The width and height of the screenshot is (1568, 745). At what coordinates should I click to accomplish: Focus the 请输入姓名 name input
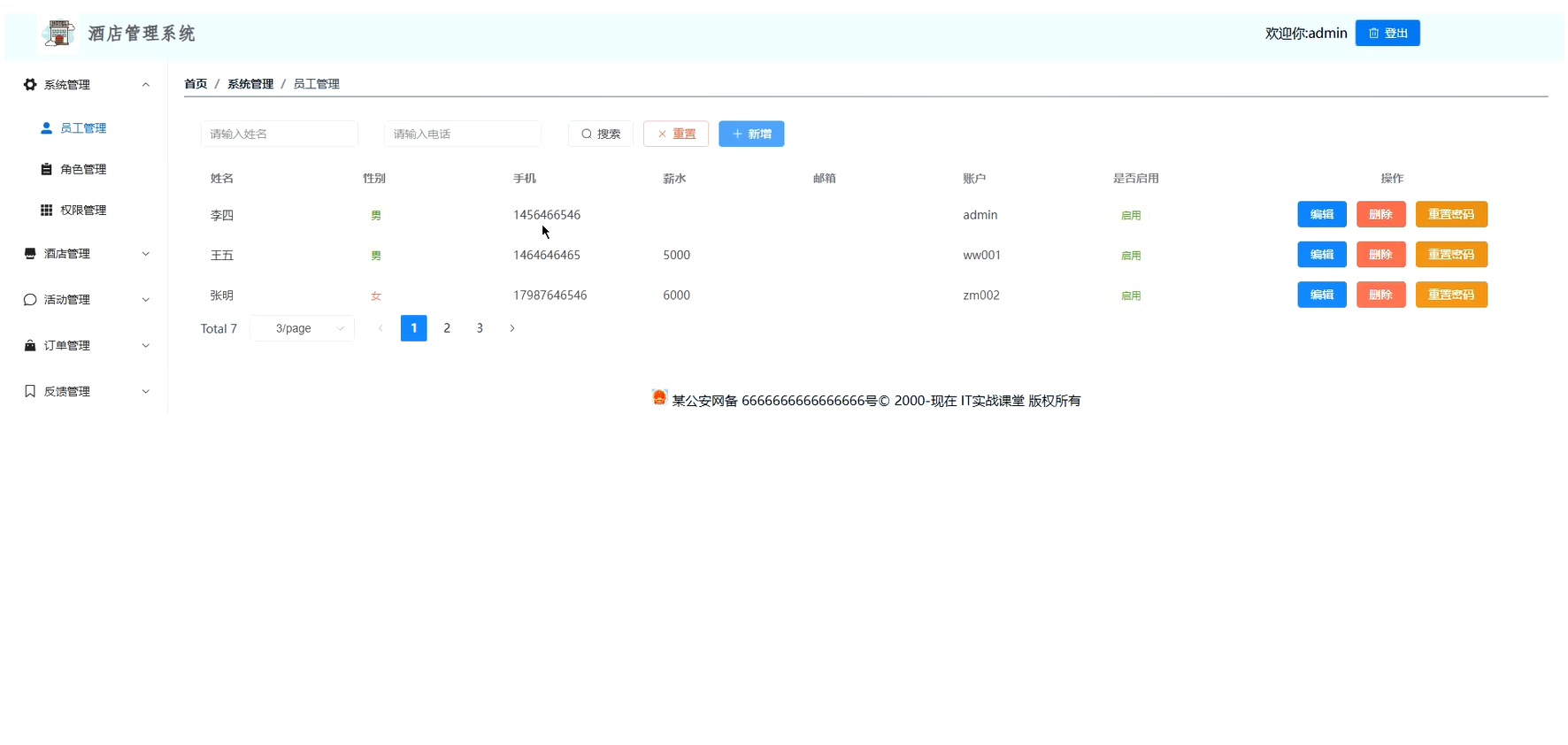coord(280,134)
